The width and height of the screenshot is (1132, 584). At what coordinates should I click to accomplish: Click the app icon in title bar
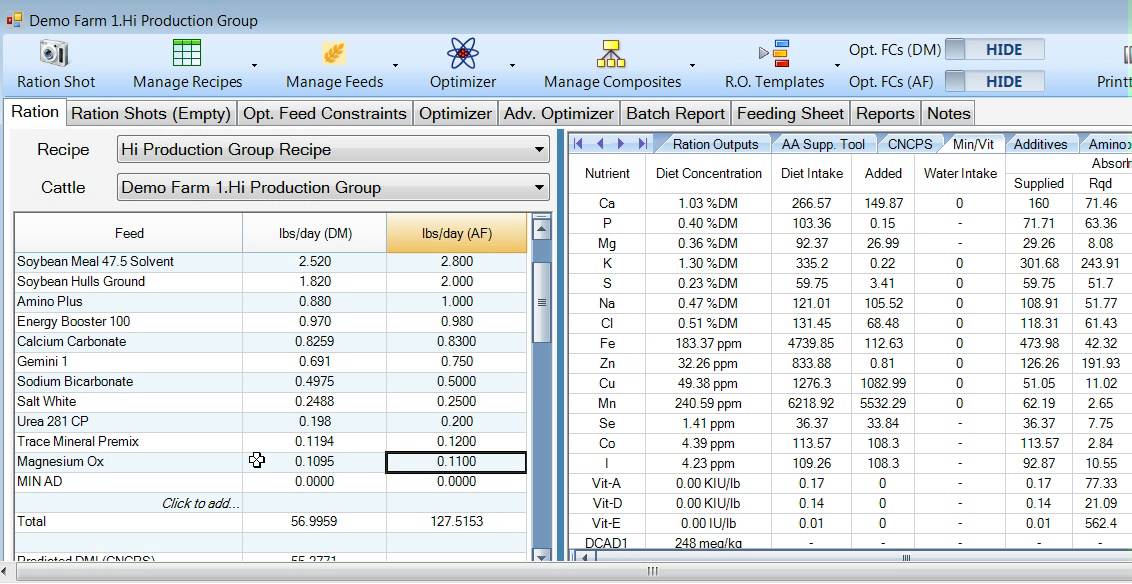tap(14, 20)
